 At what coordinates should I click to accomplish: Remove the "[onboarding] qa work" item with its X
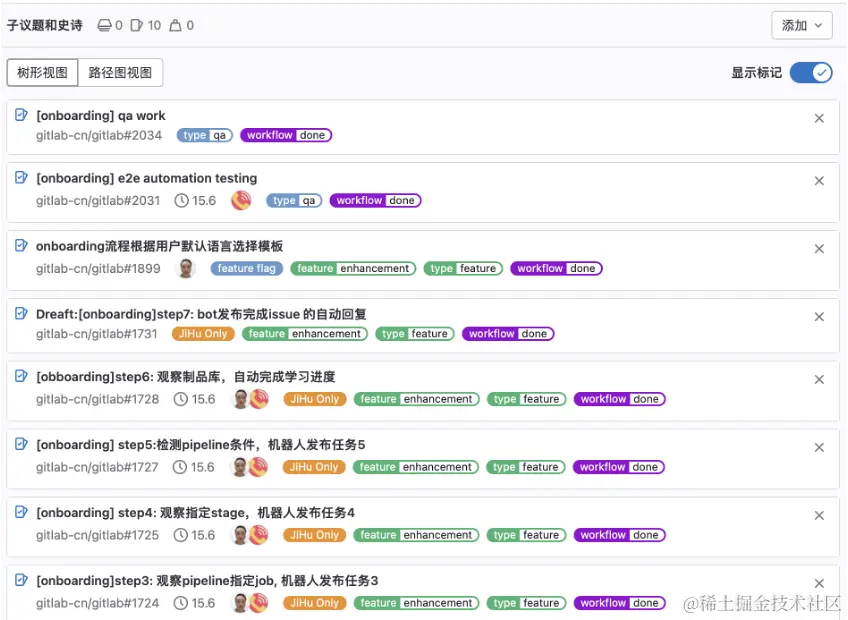(x=819, y=117)
